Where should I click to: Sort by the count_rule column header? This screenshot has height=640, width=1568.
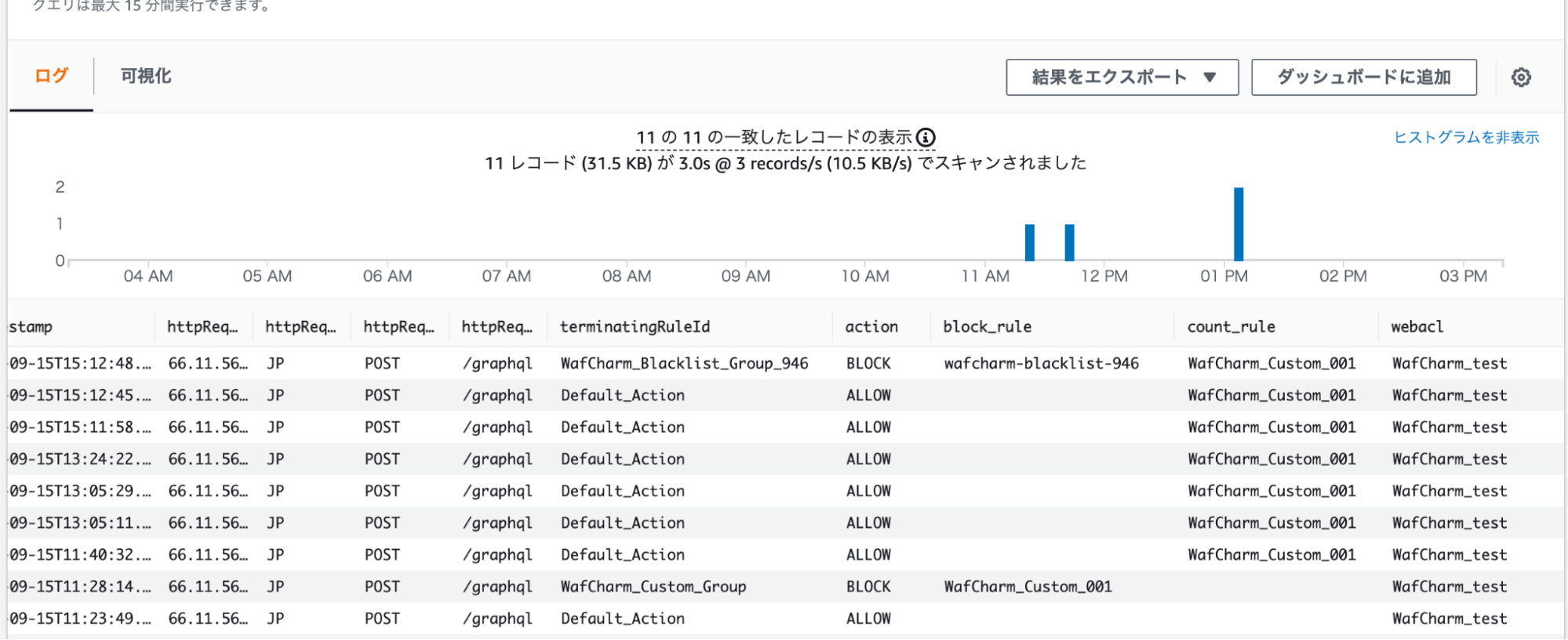1231,327
